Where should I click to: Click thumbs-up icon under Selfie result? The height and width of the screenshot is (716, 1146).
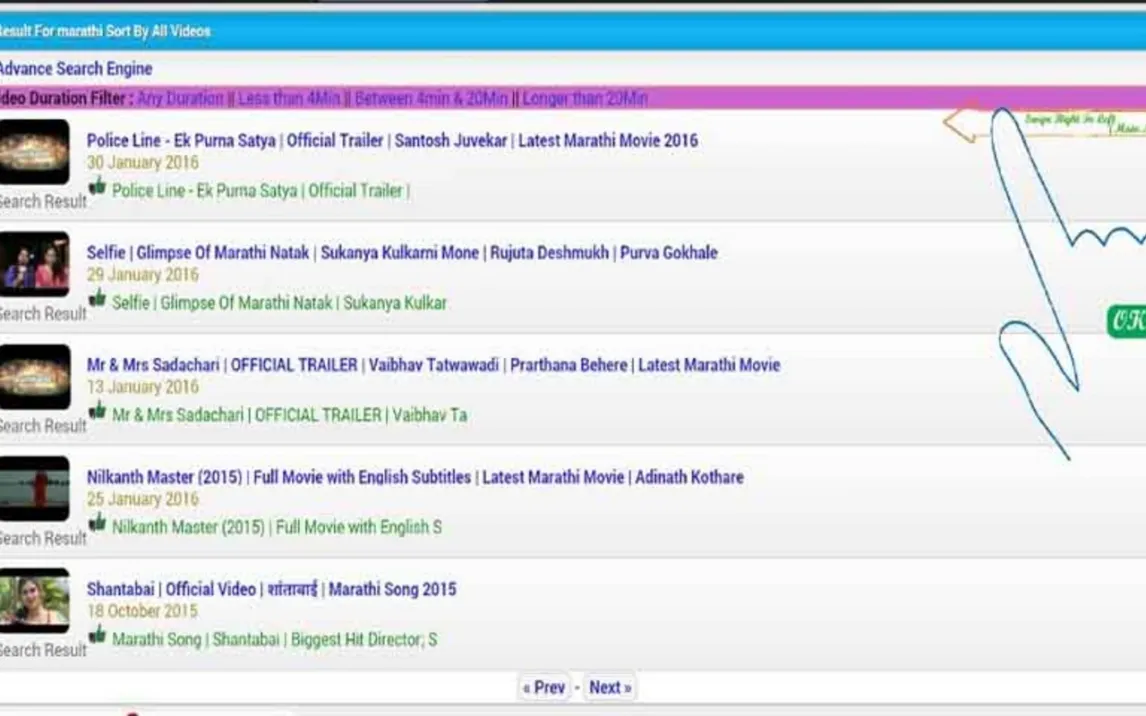tap(97, 299)
